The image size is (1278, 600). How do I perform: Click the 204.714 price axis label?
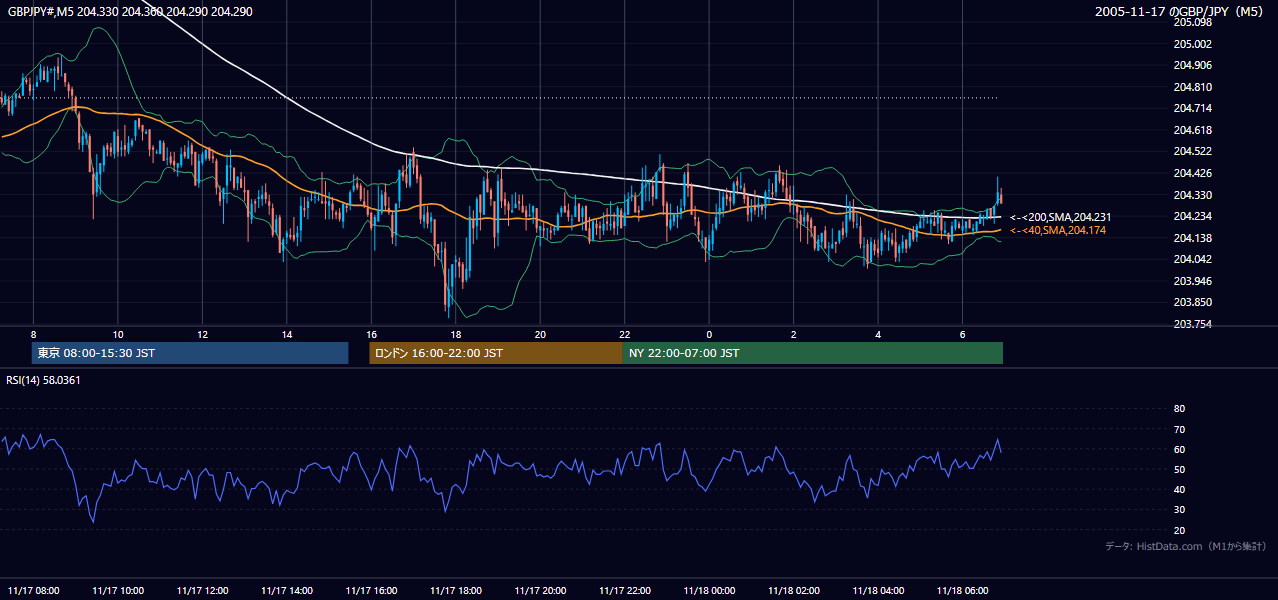coord(1192,108)
